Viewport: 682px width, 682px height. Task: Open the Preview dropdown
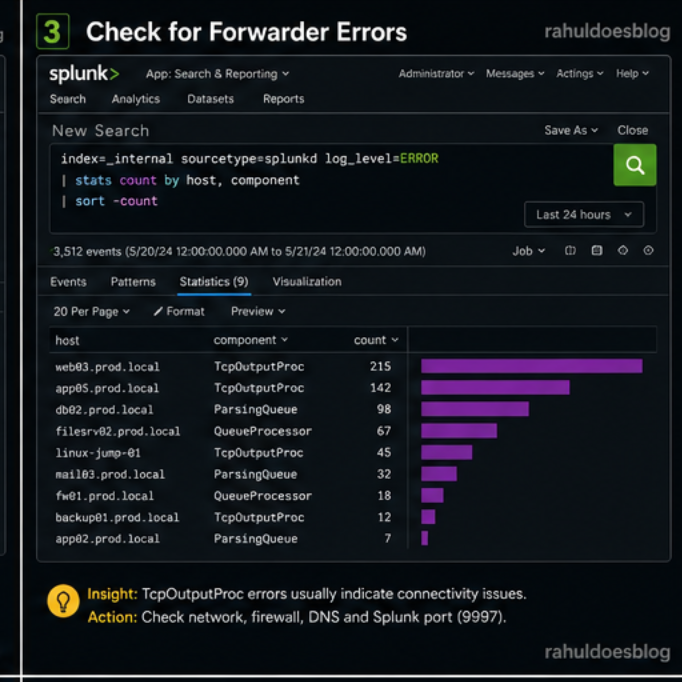tap(258, 311)
